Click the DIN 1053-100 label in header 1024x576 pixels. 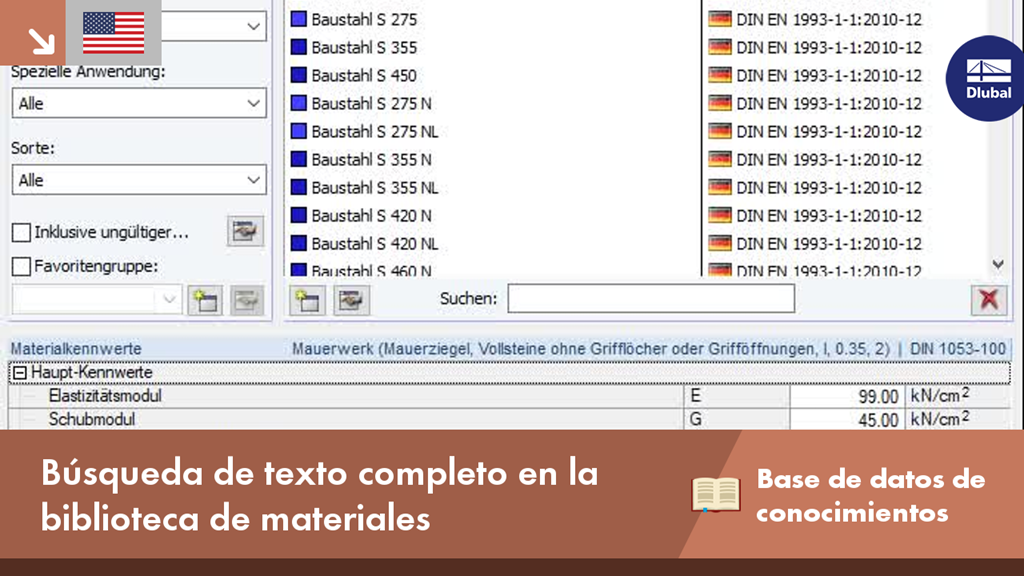click(958, 349)
